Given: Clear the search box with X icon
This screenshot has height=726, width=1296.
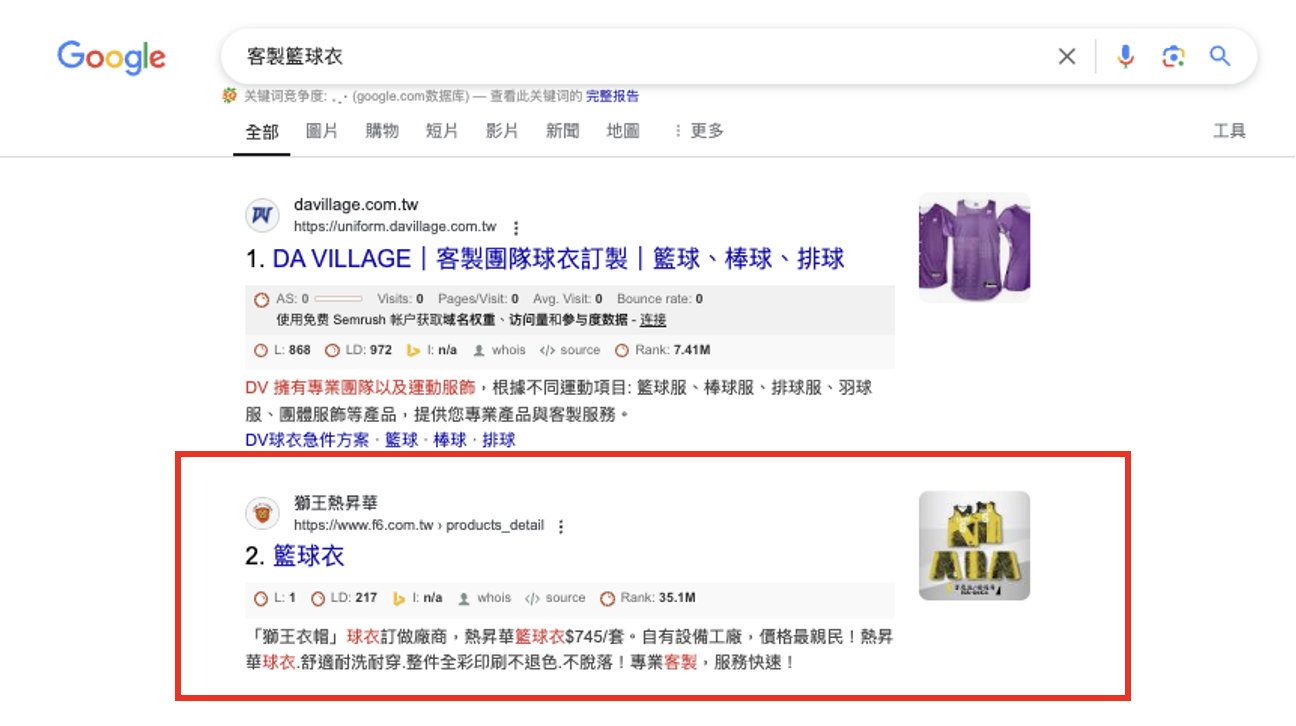Looking at the screenshot, I should click(1067, 57).
